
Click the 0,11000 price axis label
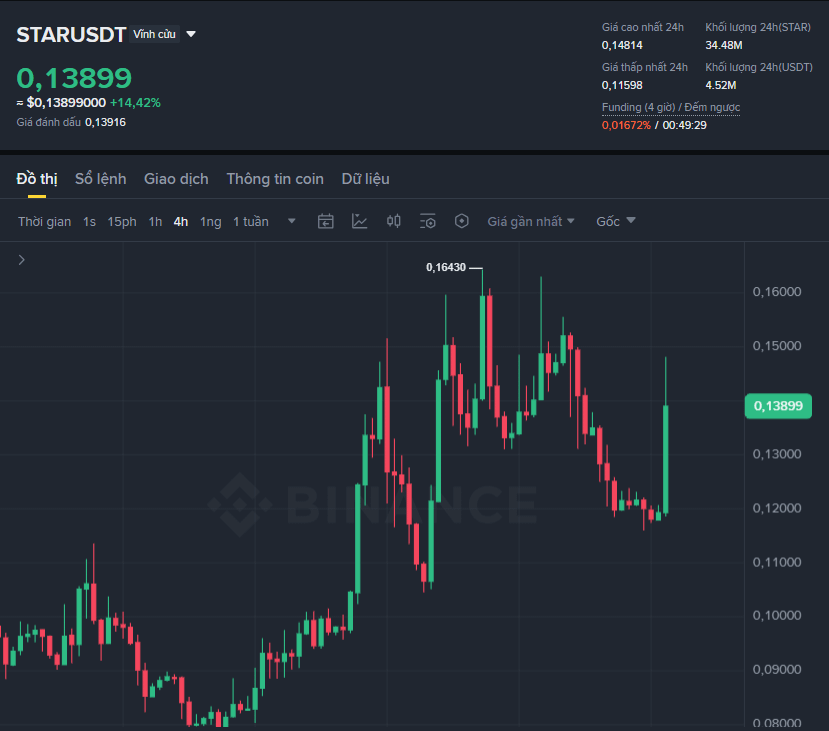tap(777, 562)
